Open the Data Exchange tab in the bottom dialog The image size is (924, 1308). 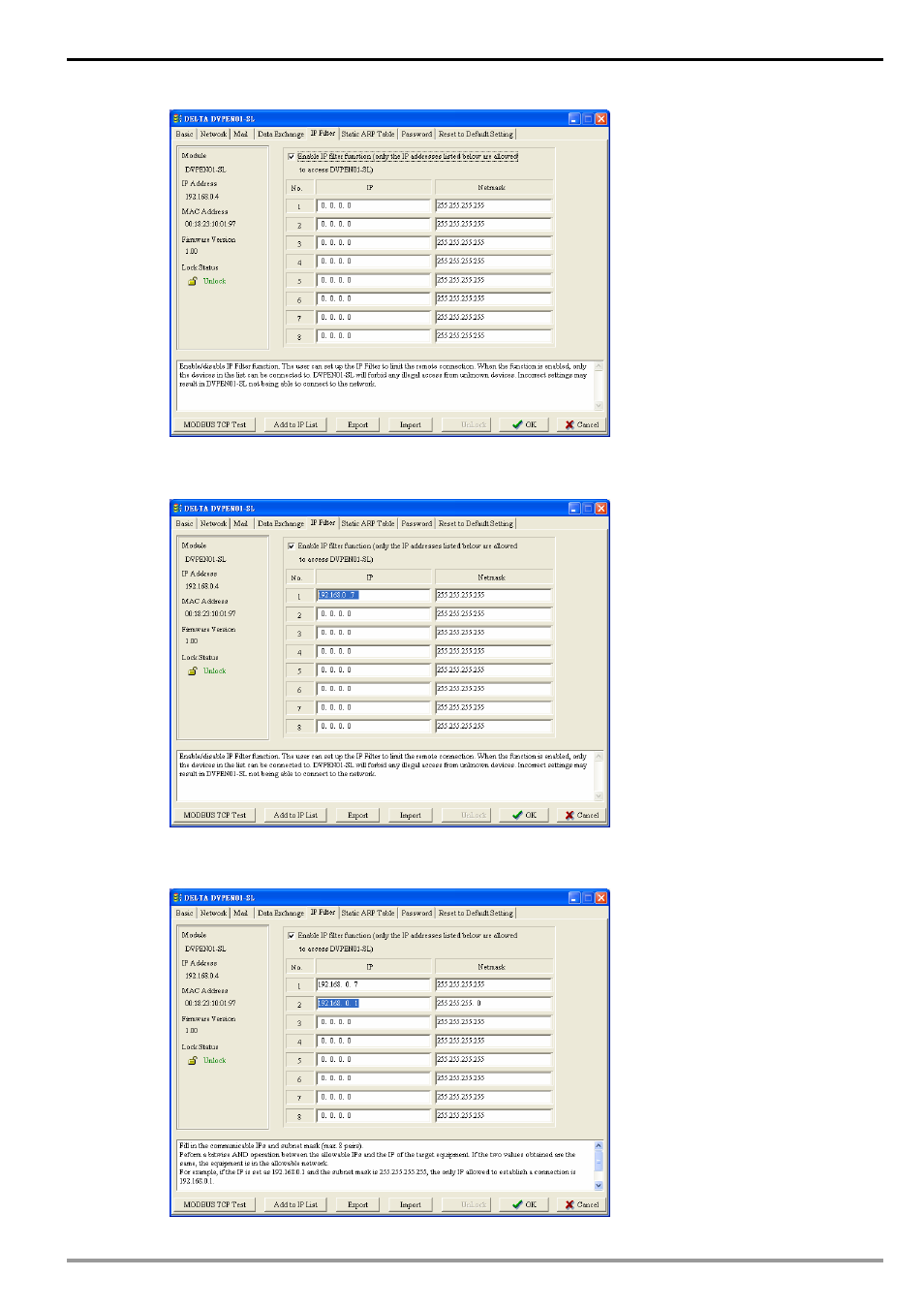[x=281, y=914]
